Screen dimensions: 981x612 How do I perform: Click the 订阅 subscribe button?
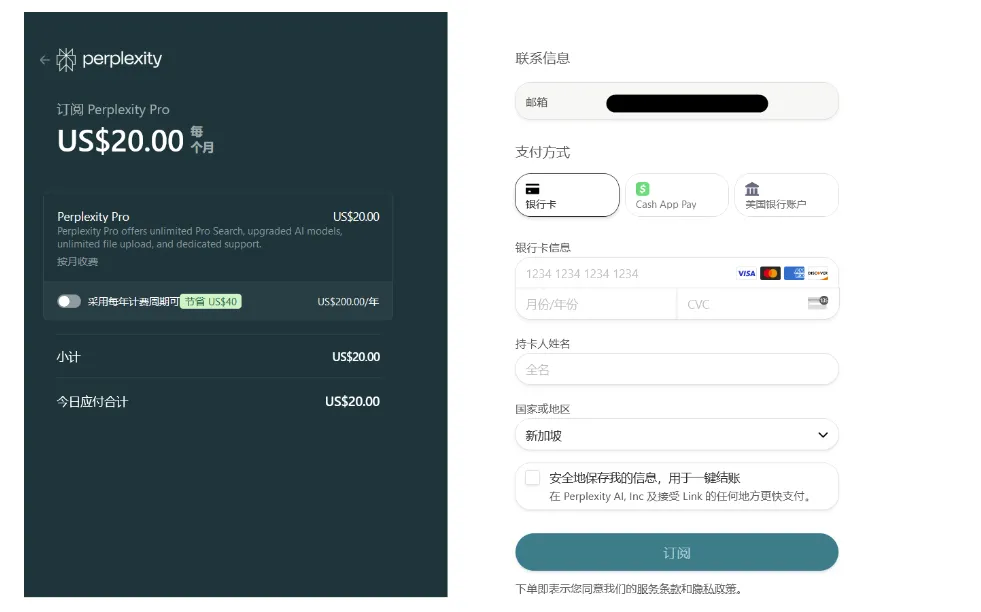(x=677, y=553)
